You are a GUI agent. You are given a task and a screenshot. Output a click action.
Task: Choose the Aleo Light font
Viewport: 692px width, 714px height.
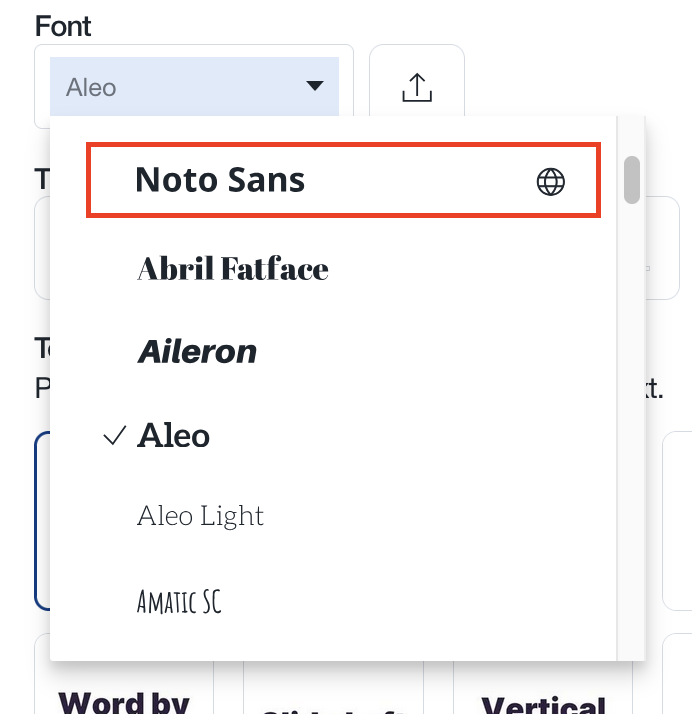200,516
